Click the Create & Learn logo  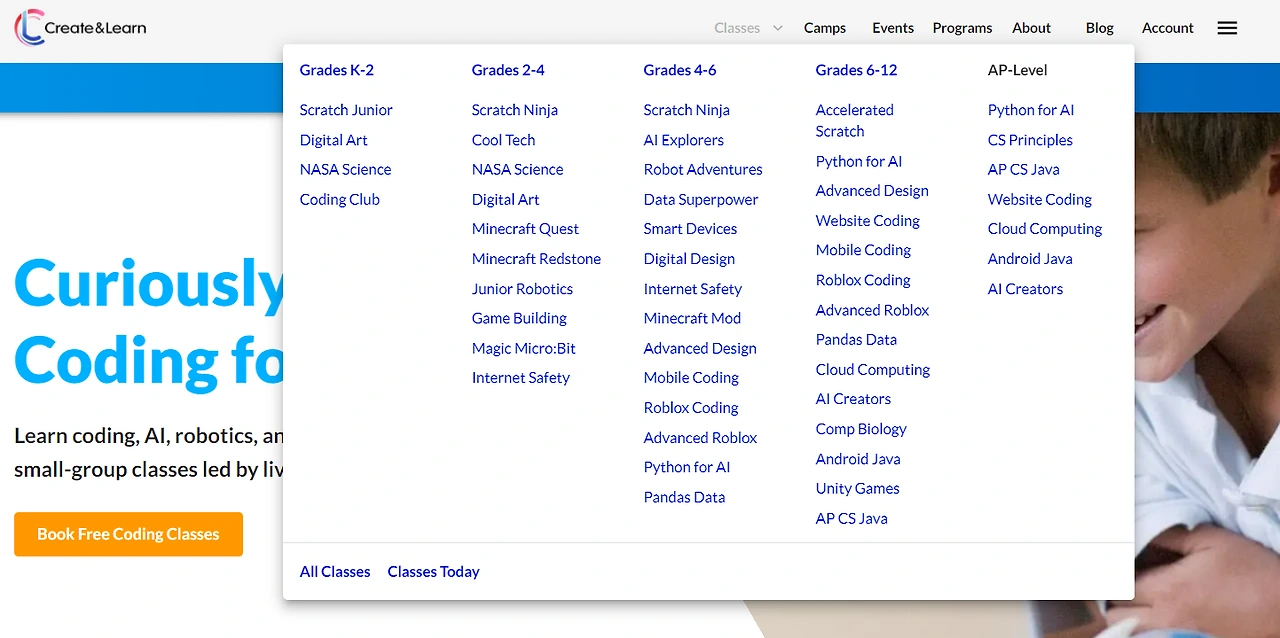(x=81, y=27)
